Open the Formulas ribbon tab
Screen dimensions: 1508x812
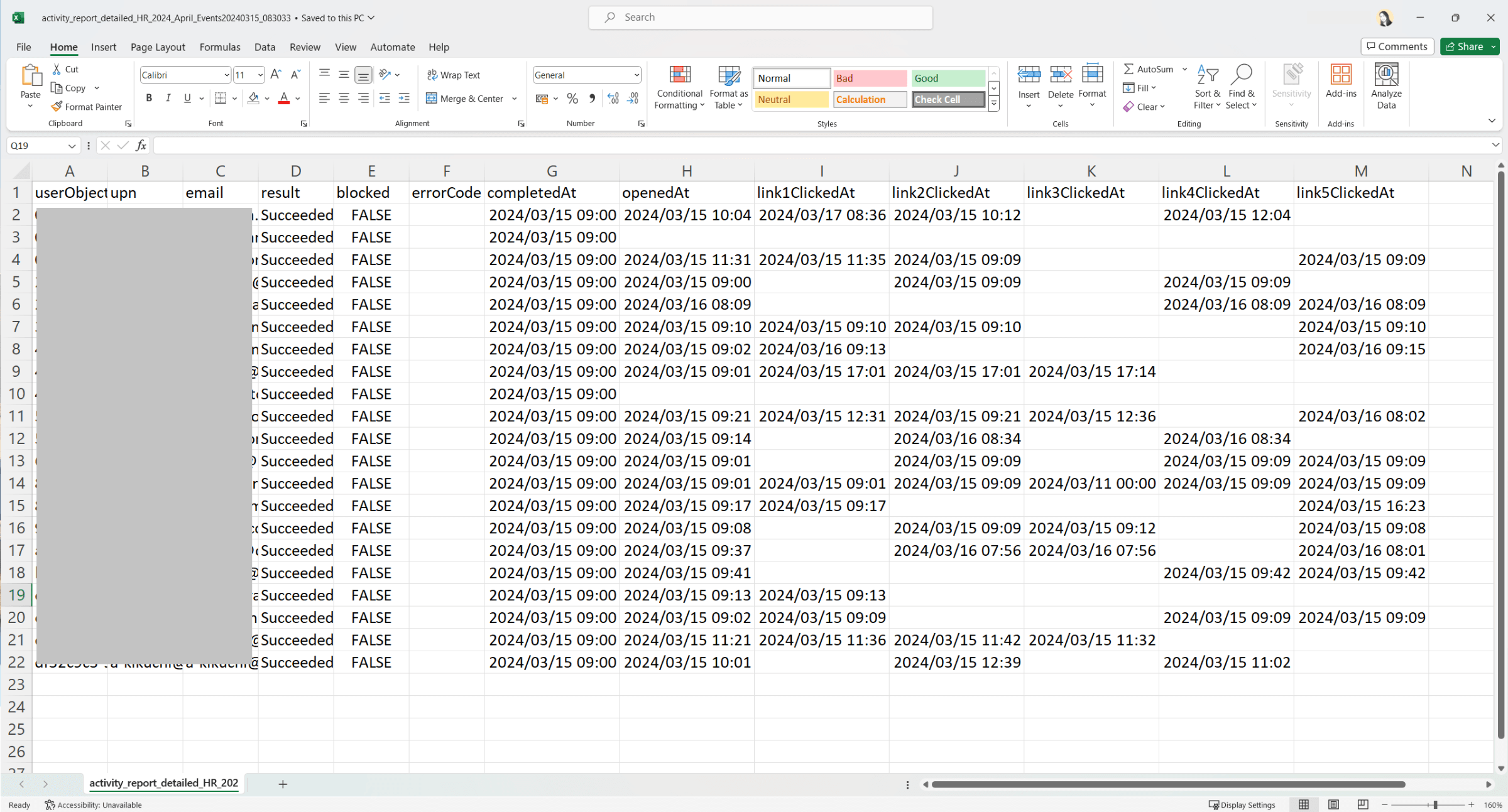click(220, 47)
